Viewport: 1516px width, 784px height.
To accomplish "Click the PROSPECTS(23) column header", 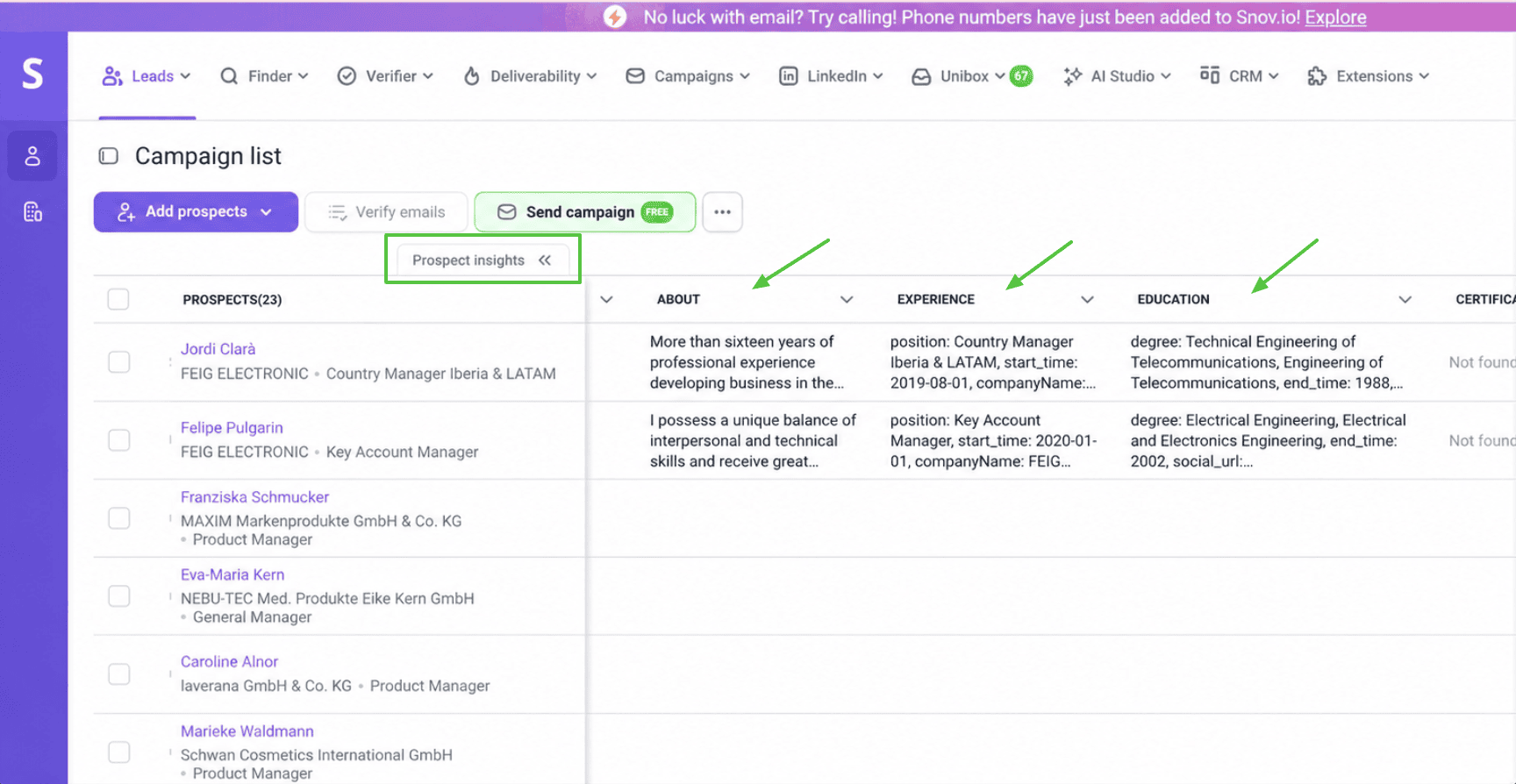I will [x=232, y=300].
